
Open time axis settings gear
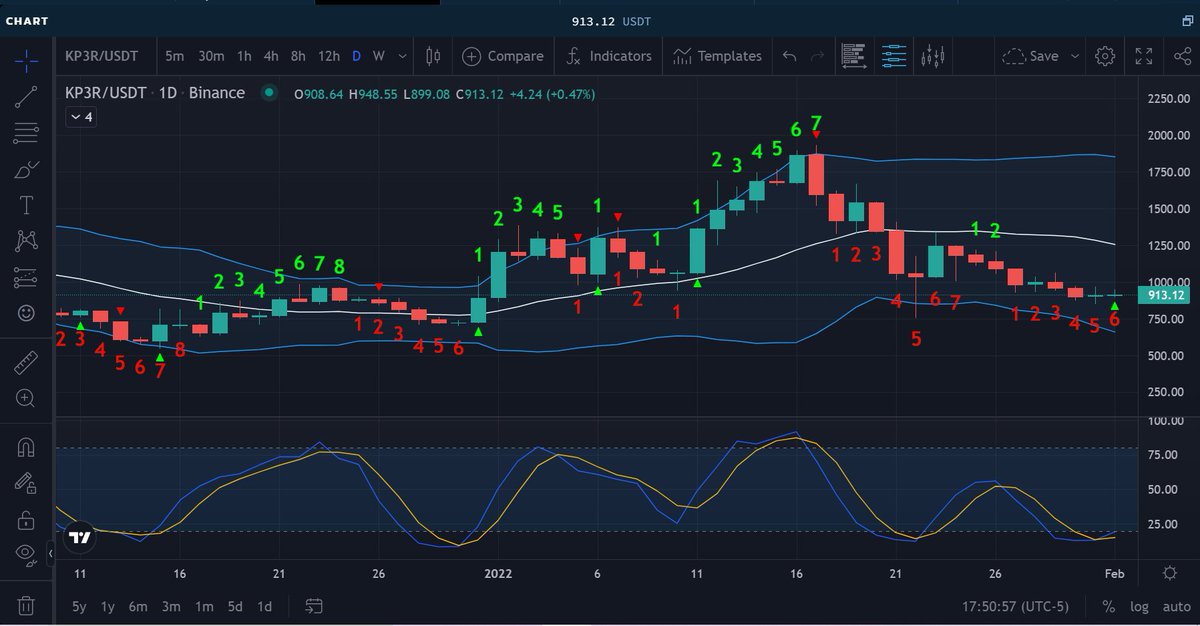click(1170, 573)
